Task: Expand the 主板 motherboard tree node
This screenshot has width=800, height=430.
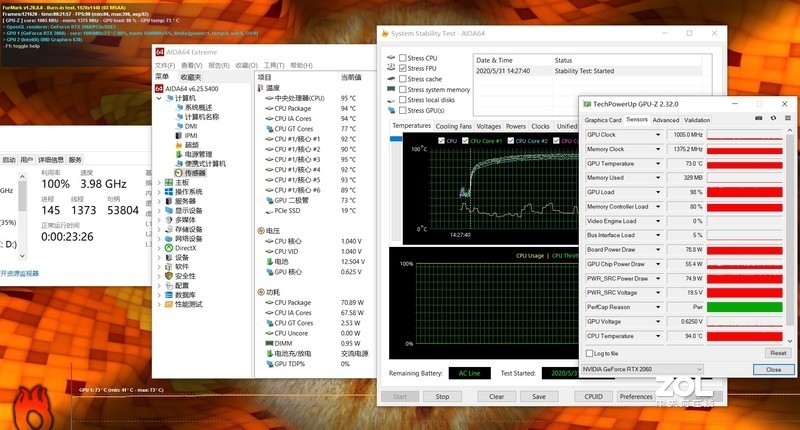Action: pyautogui.click(x=160, y=182)
